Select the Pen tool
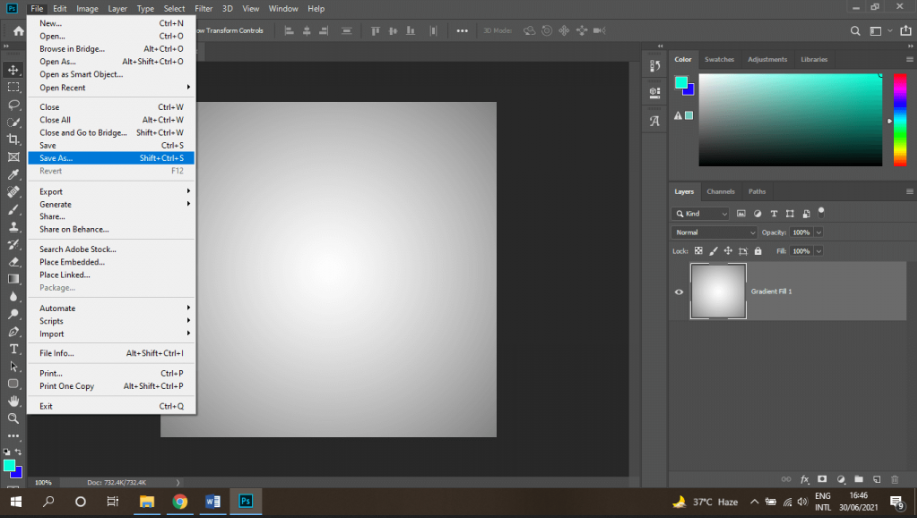The width and height of the screenshot is (917, 518). tap(13, 331)
